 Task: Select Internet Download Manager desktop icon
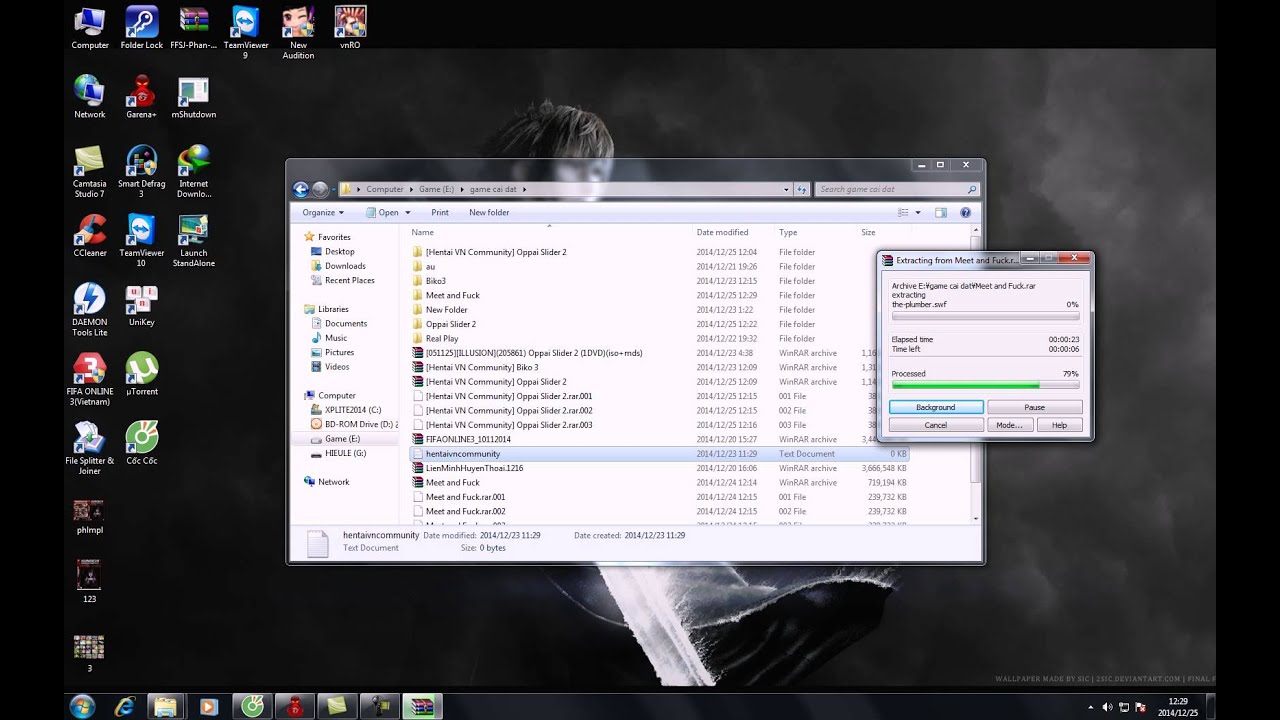(x=193, y=171)
